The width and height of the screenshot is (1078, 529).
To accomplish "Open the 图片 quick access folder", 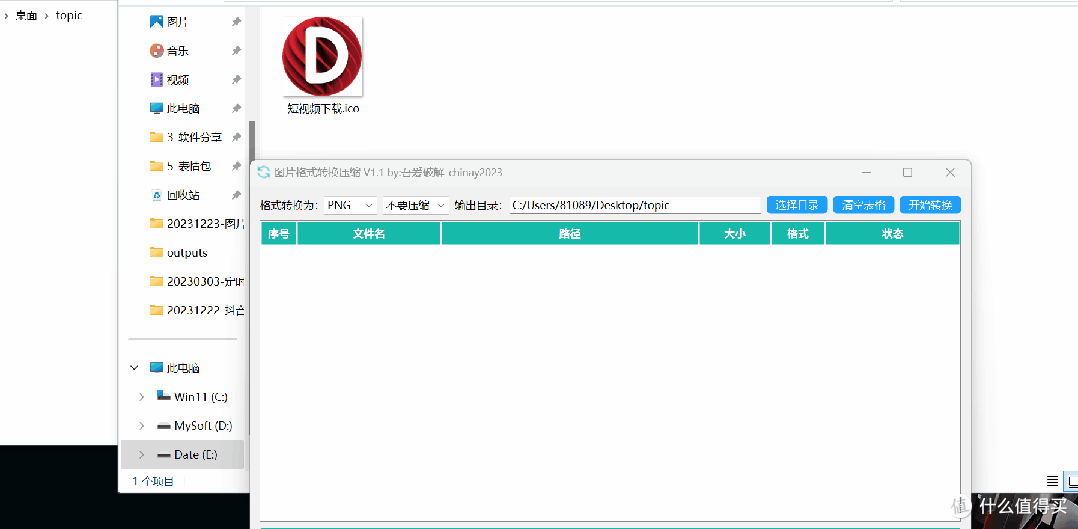I will click(x=168, y=22).
